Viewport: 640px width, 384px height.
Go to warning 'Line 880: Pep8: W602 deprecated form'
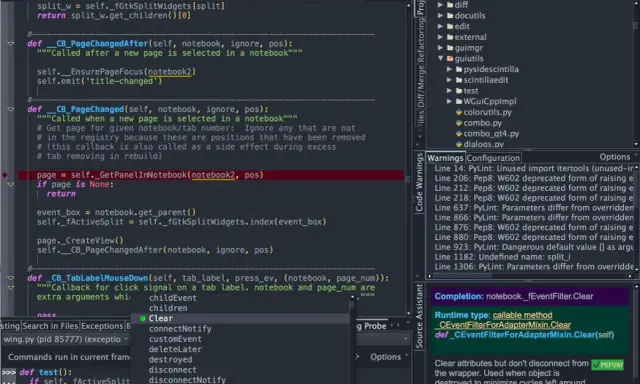533,237
